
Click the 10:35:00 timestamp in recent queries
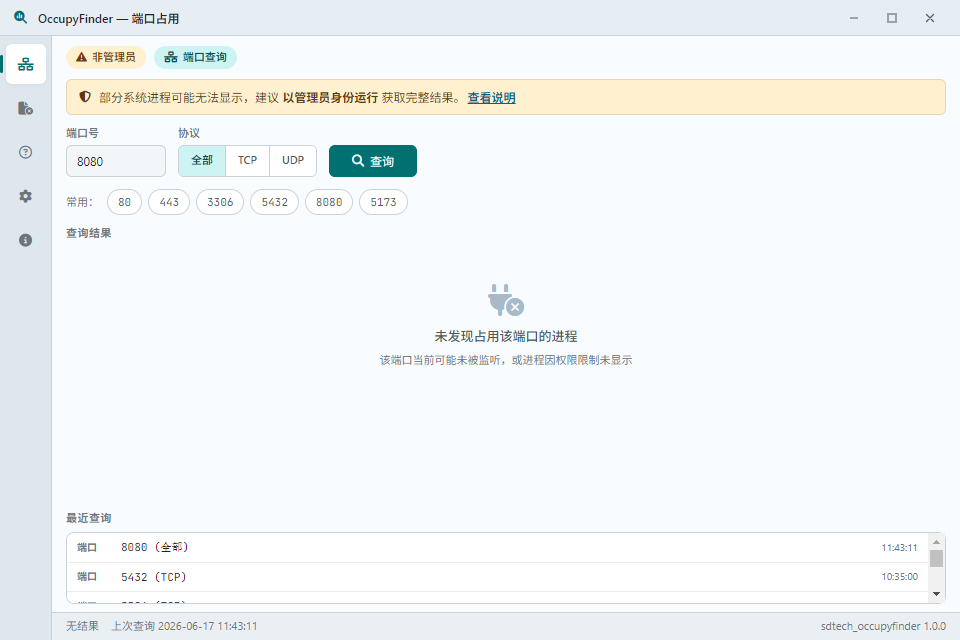(x=899, y=576)
